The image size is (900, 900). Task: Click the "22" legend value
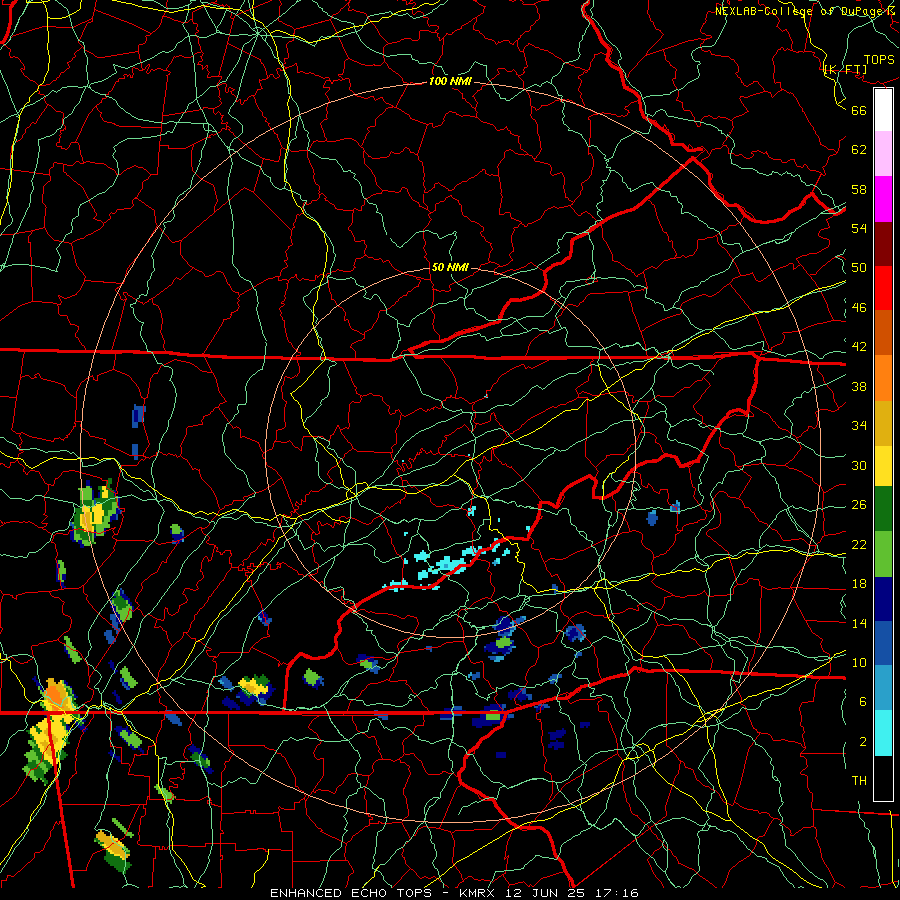tap(859, 544)
